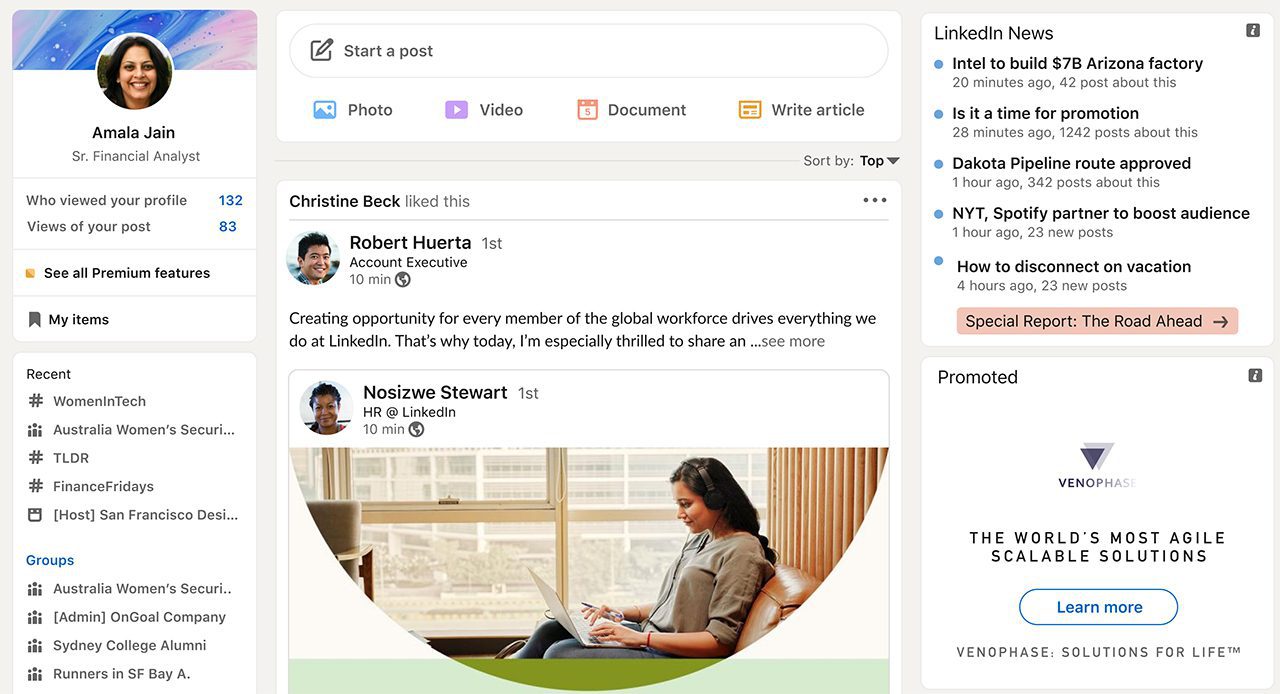Click Nosizwe Stewart's avatar
Viewport: 1280px width, 694px height.
click(327, 407)
